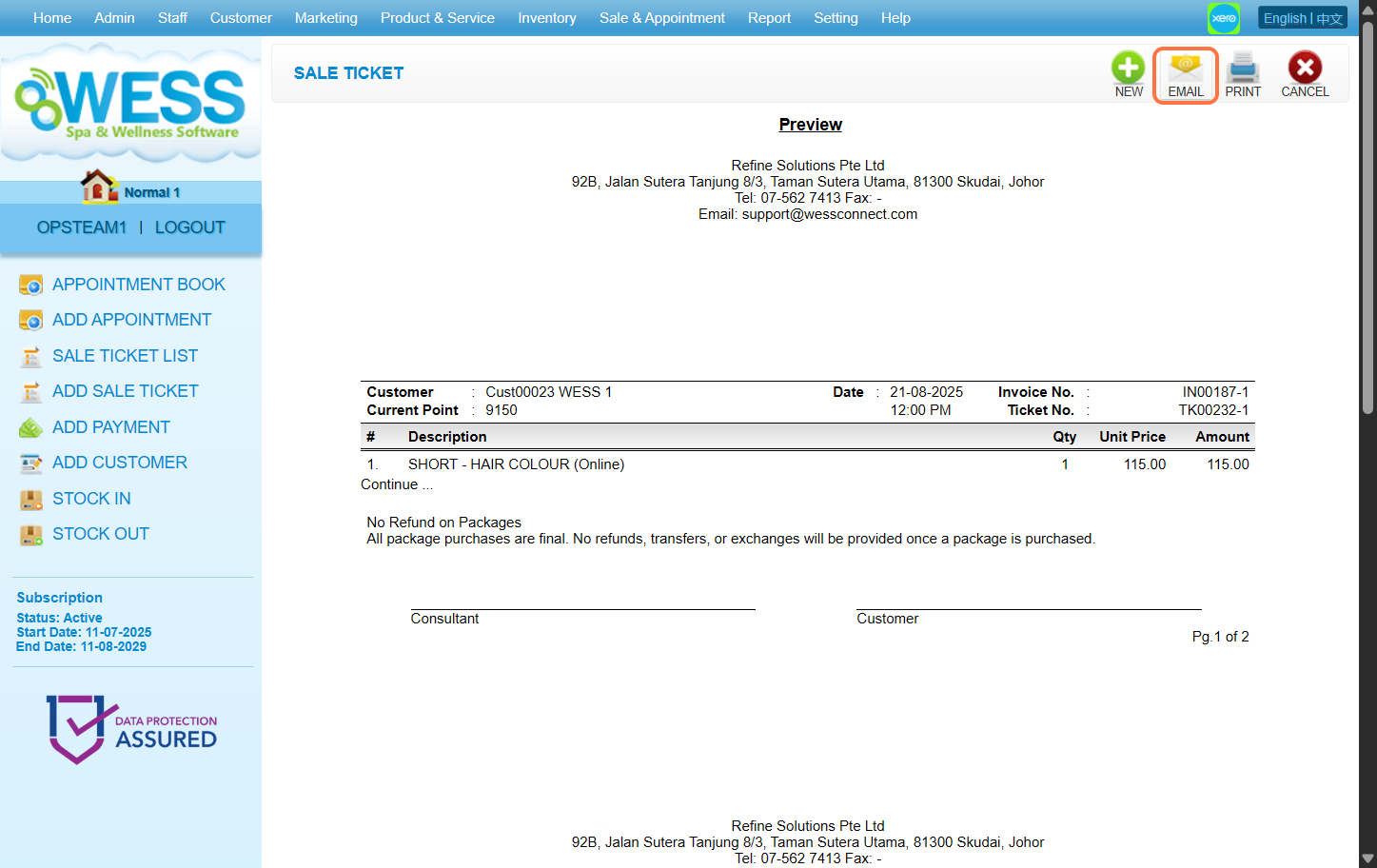1377x868 pixels.
Task: Click the home icon beside Normal 1
Action: click(x=98, y=187)
